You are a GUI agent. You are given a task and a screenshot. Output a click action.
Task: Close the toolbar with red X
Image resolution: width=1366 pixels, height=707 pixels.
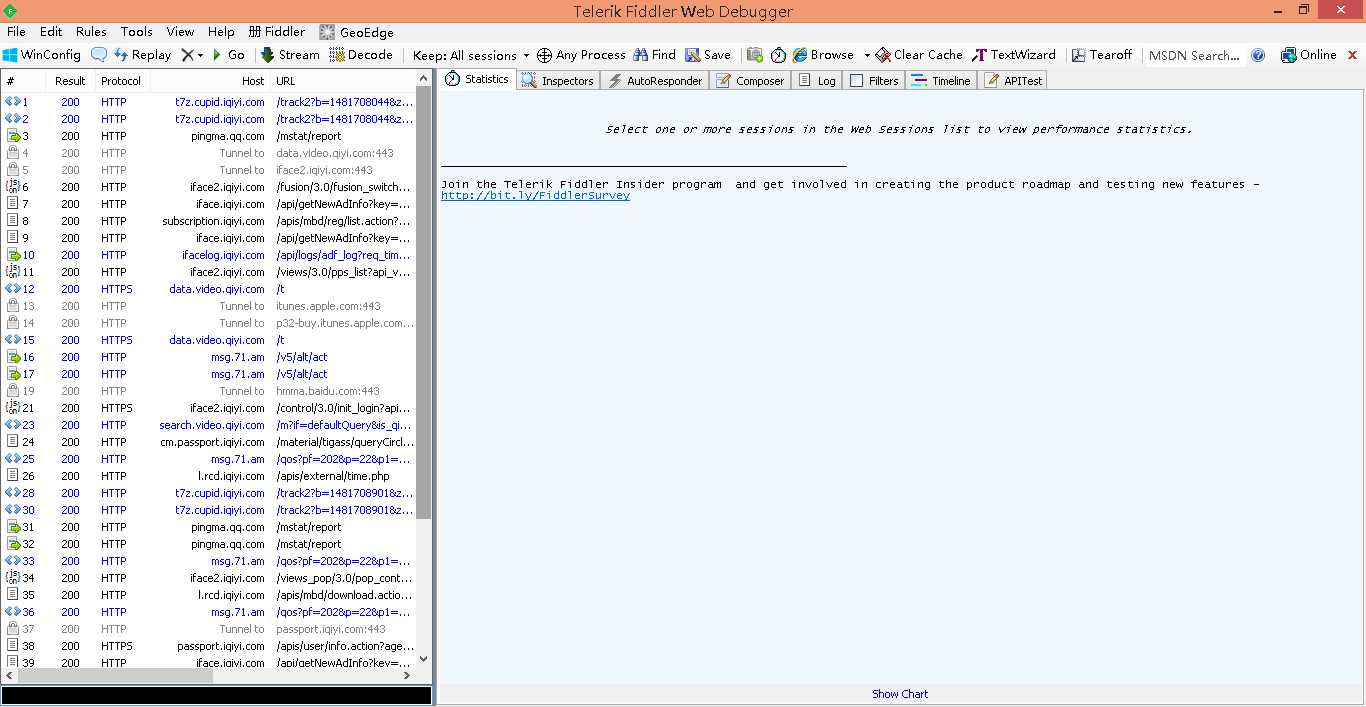[x=1353, y=55]
